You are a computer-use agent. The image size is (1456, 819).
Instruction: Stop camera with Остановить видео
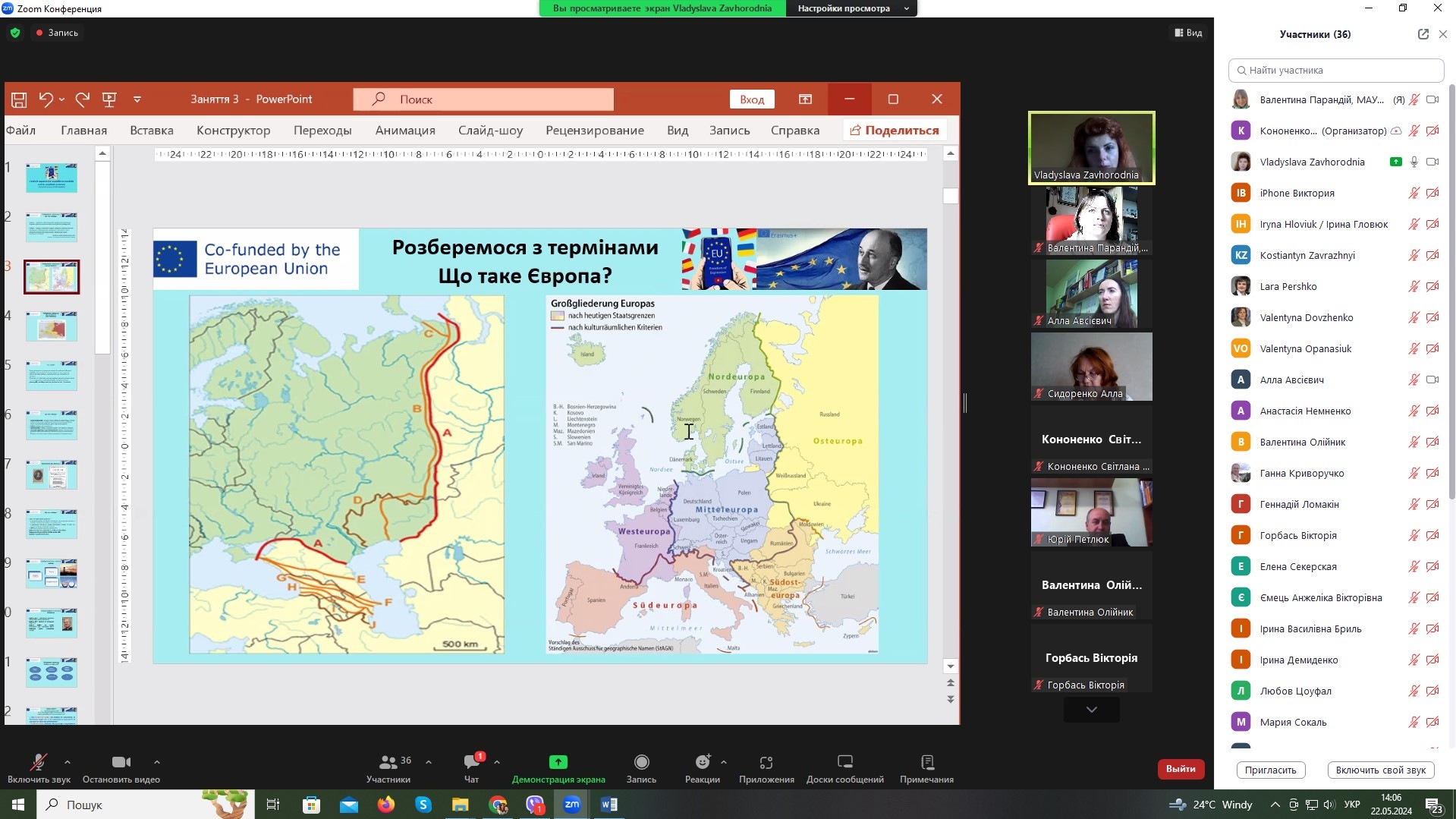[x=121, y=763]
